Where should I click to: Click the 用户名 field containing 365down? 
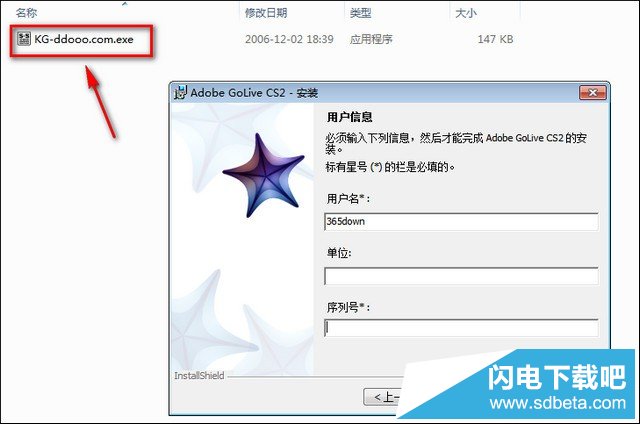[x=461, y=222]
